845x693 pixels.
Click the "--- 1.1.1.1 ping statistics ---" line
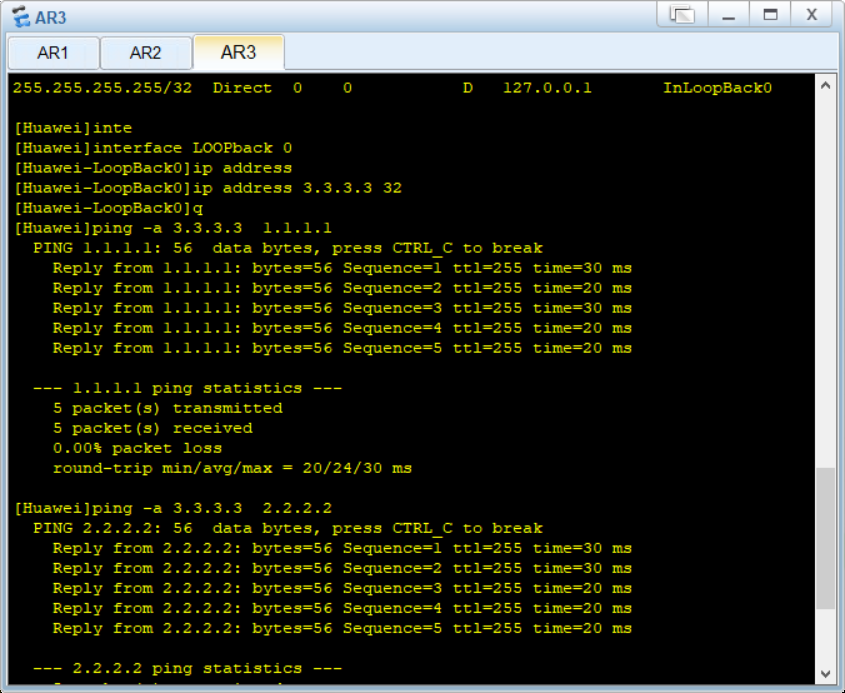point(187,388)
